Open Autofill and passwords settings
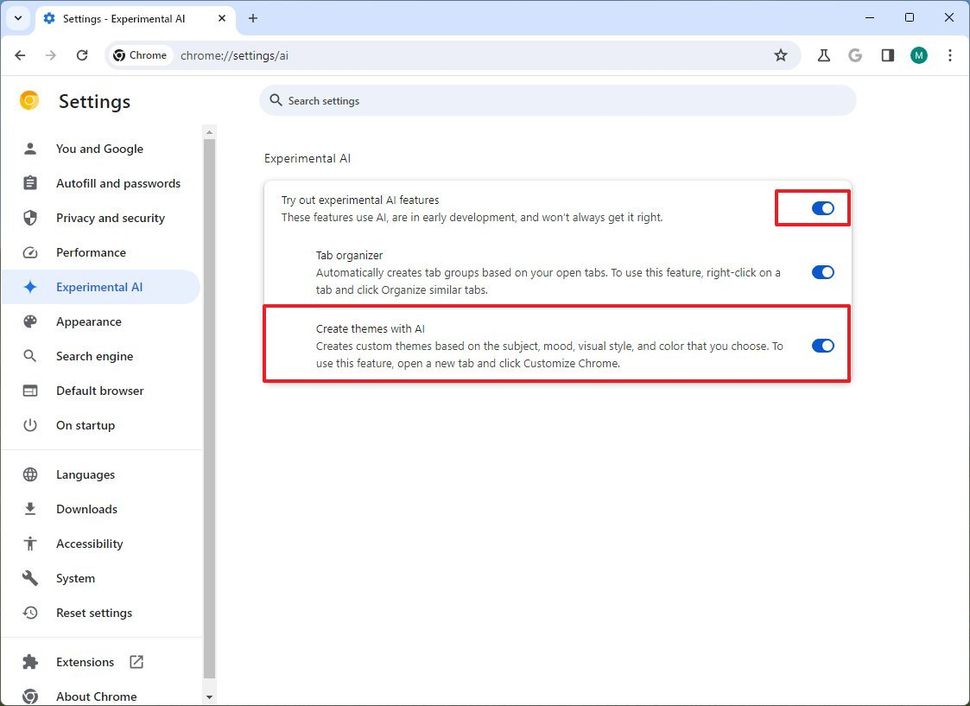970x706 pixels. coord(118,183)
